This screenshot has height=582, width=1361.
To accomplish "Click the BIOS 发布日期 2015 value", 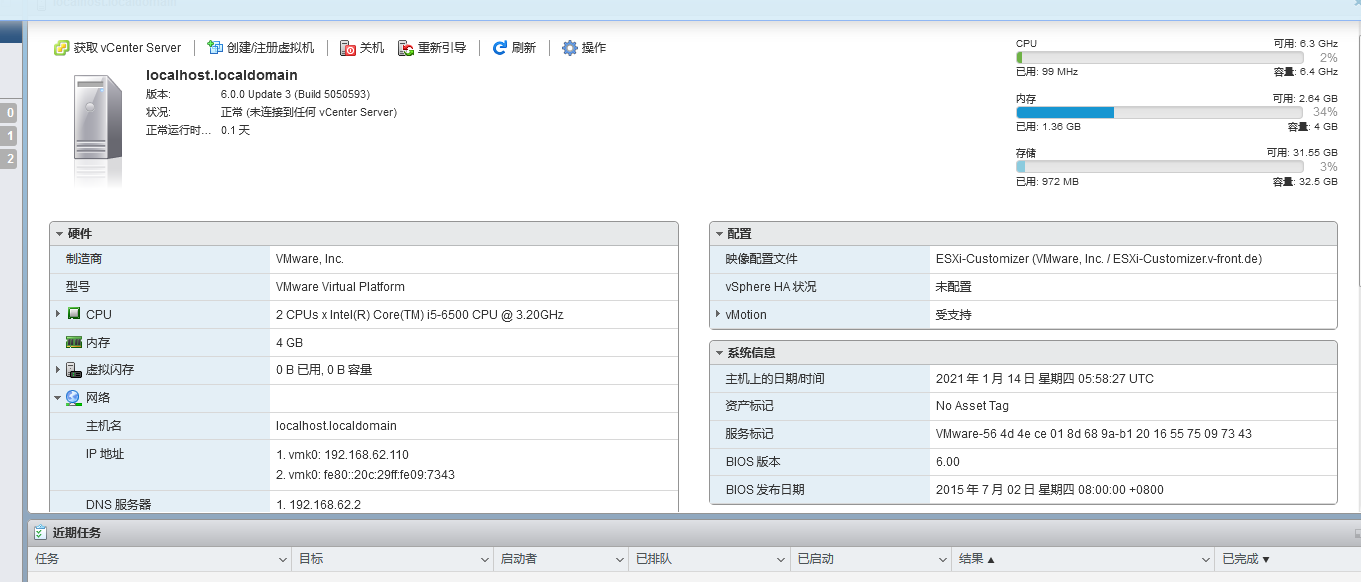I will (1050, 490).
